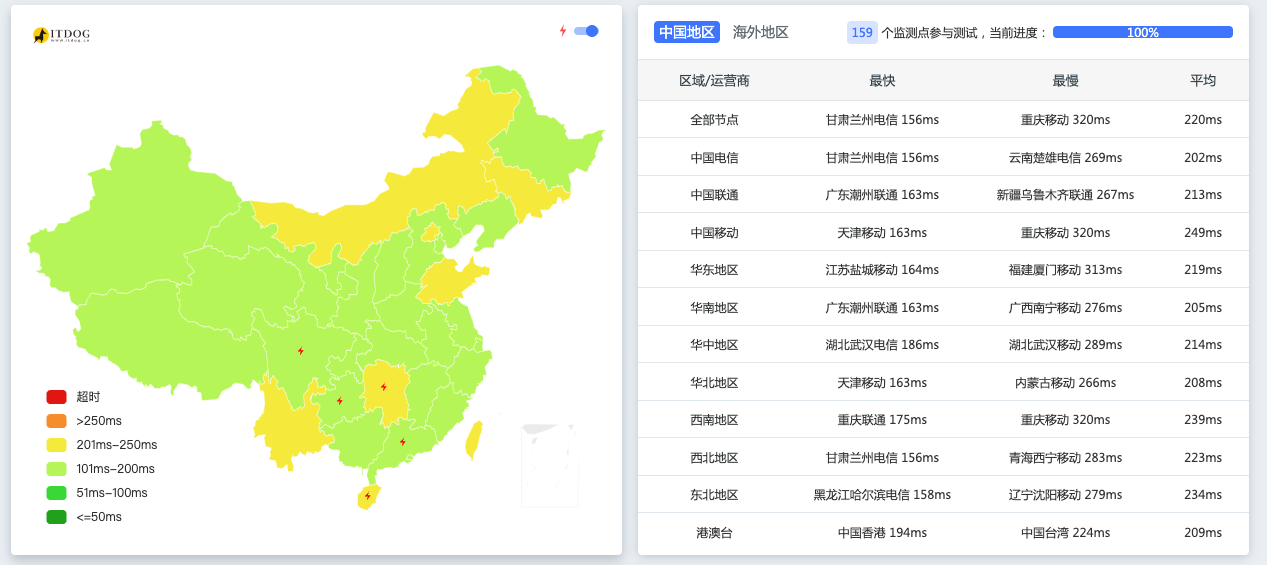
Task: Select the 港澳台 table row
Action: (x=943, y=533)
